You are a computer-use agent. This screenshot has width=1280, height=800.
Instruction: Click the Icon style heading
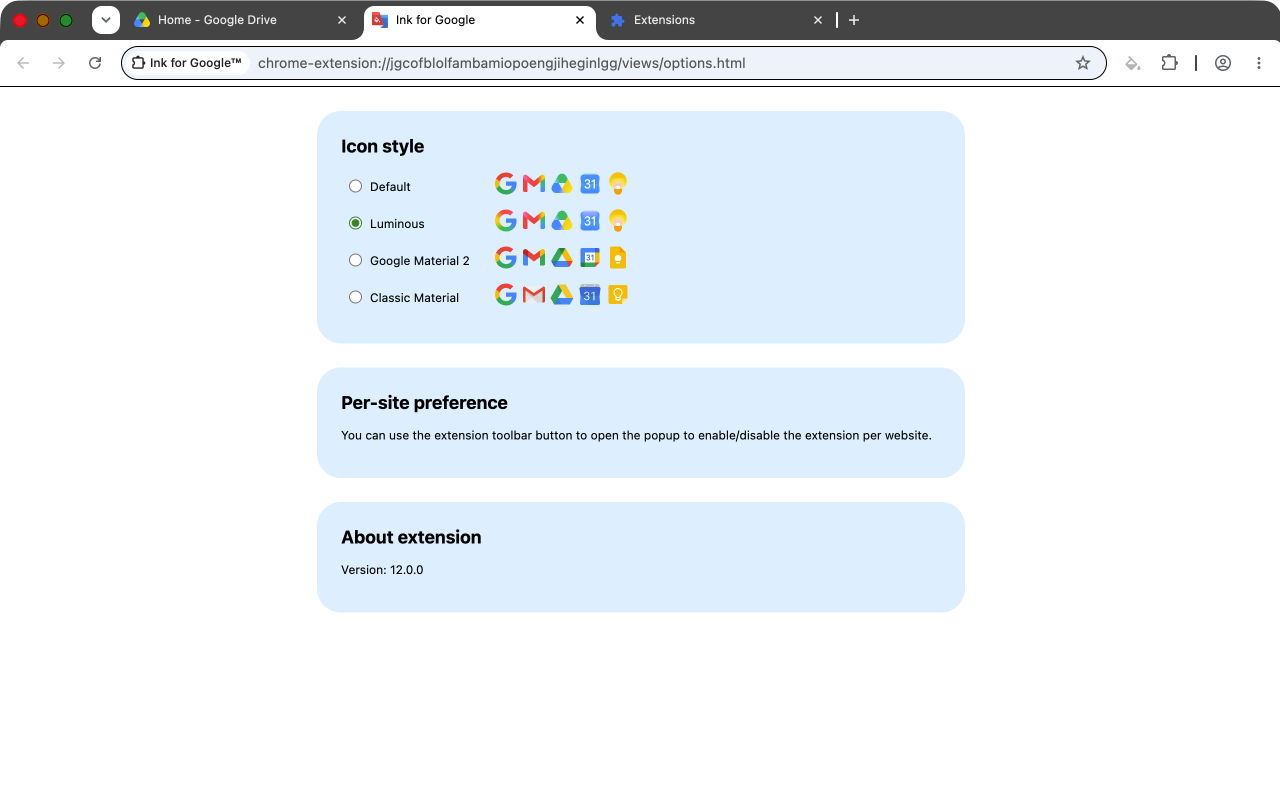(x=382, y=146)
